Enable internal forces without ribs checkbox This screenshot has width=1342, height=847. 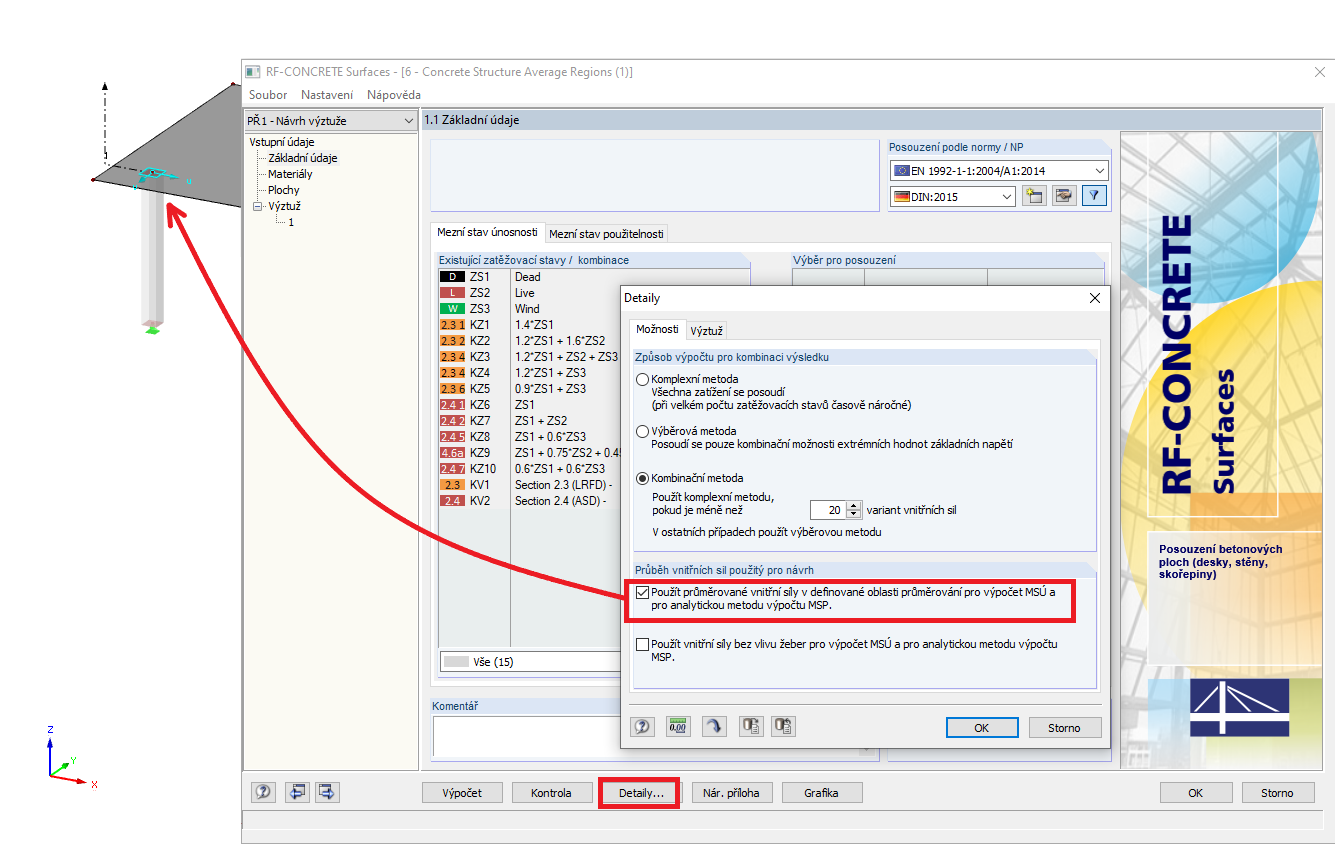[643, 645]
